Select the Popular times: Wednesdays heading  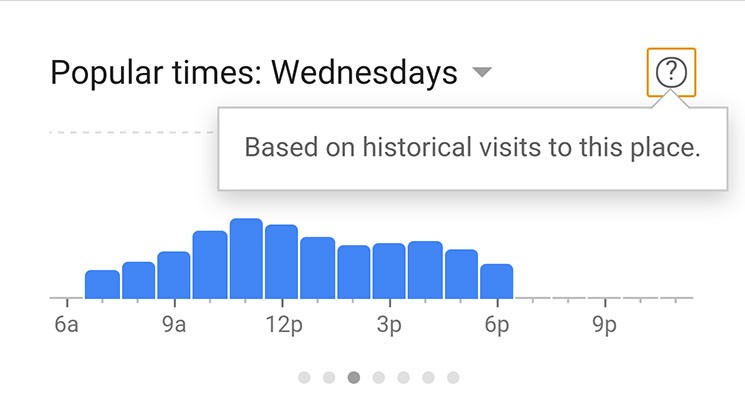tap(254, 73)
